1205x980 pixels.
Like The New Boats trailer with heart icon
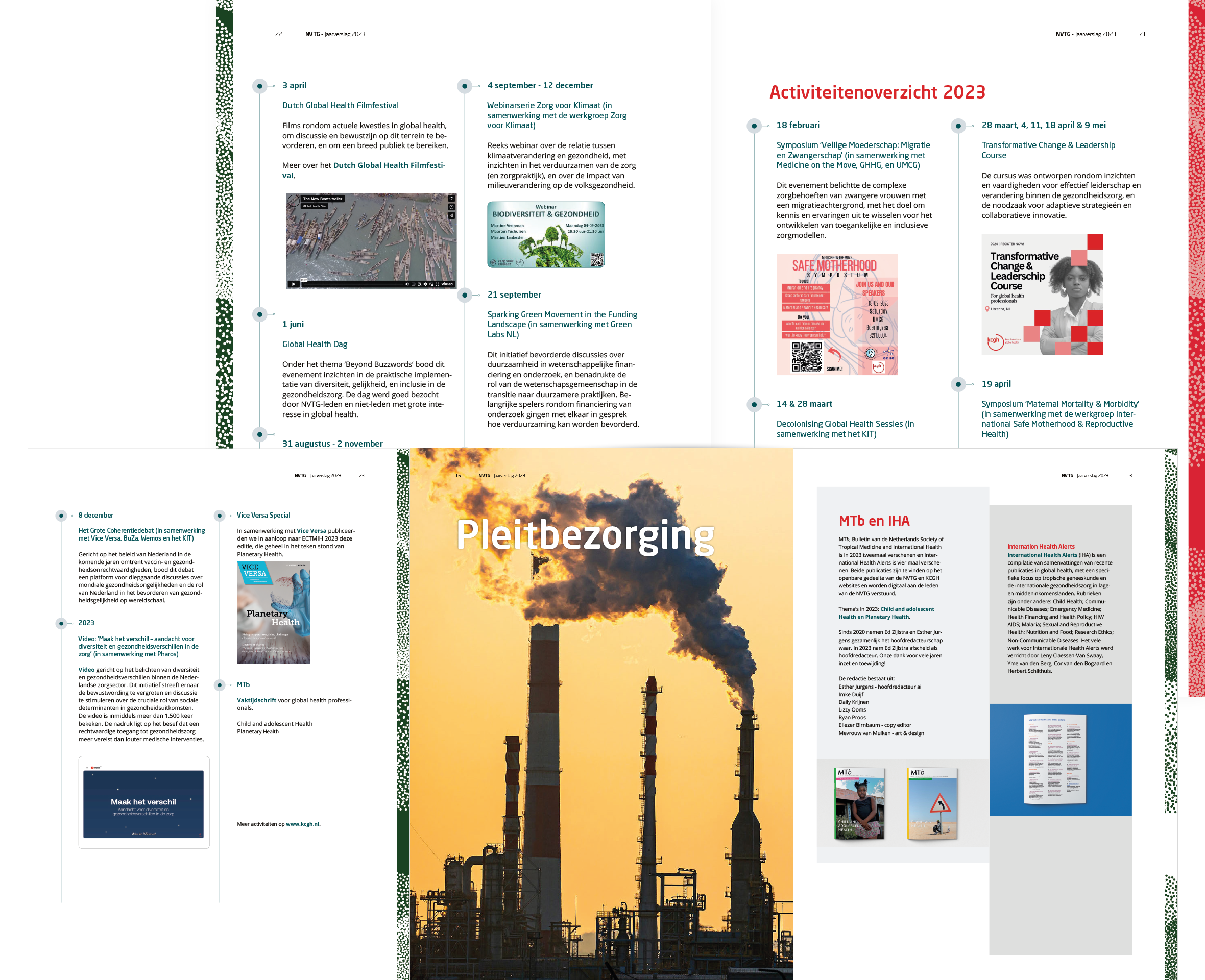(452, 198)
